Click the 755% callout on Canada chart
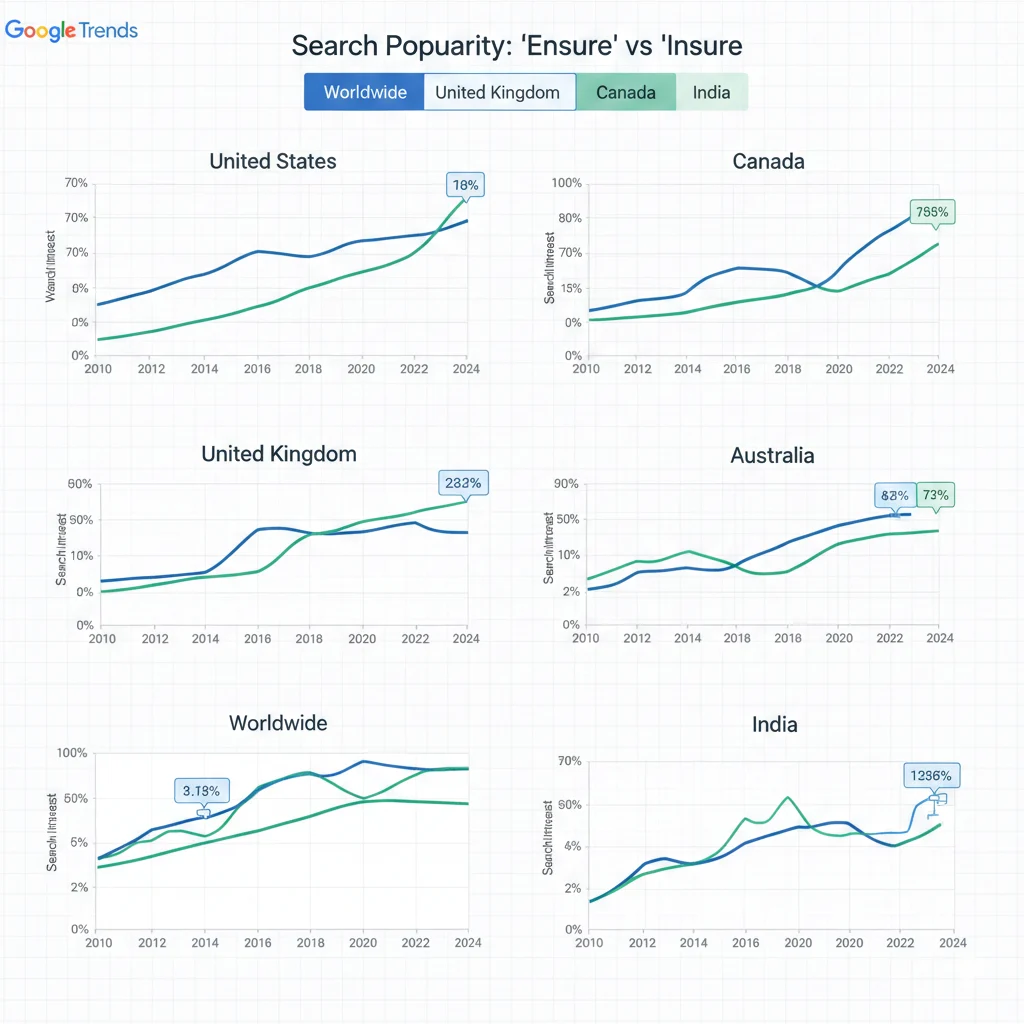 pyautogui.click(x=932, y=212)
